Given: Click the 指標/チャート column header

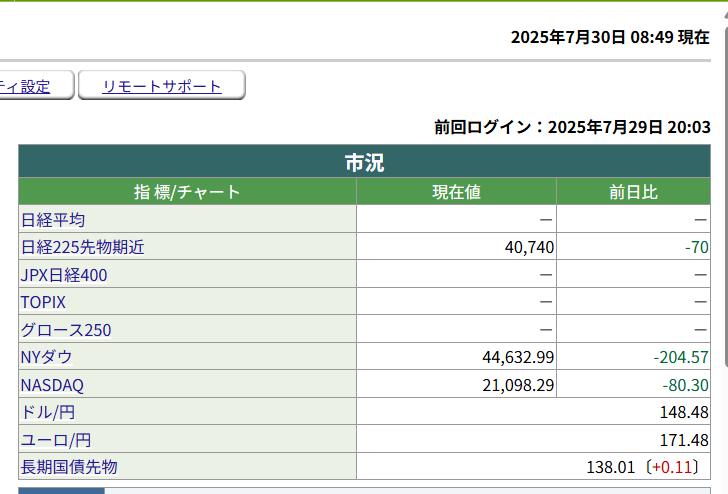Looking at the screenshot, I should coord(187,192).
